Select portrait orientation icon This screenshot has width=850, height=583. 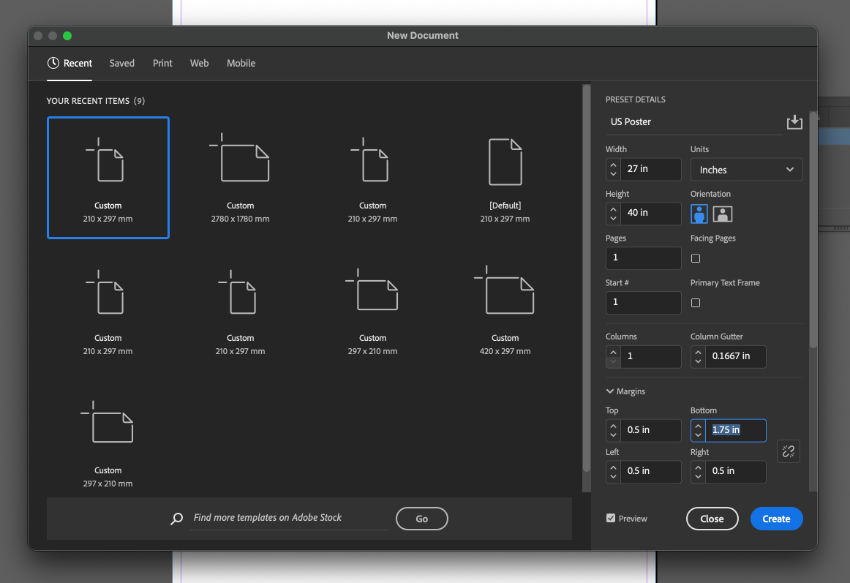(699, 214)
